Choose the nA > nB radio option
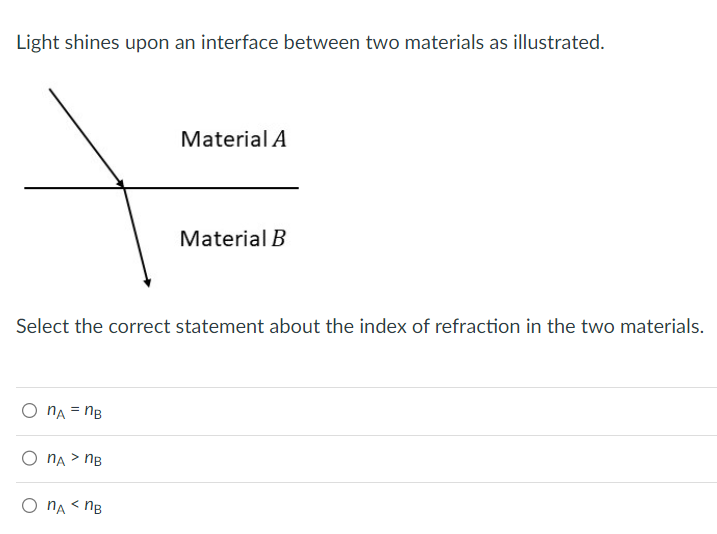This screenshot has height=534, width=717. pyautogui.click(x=27, y=459)
